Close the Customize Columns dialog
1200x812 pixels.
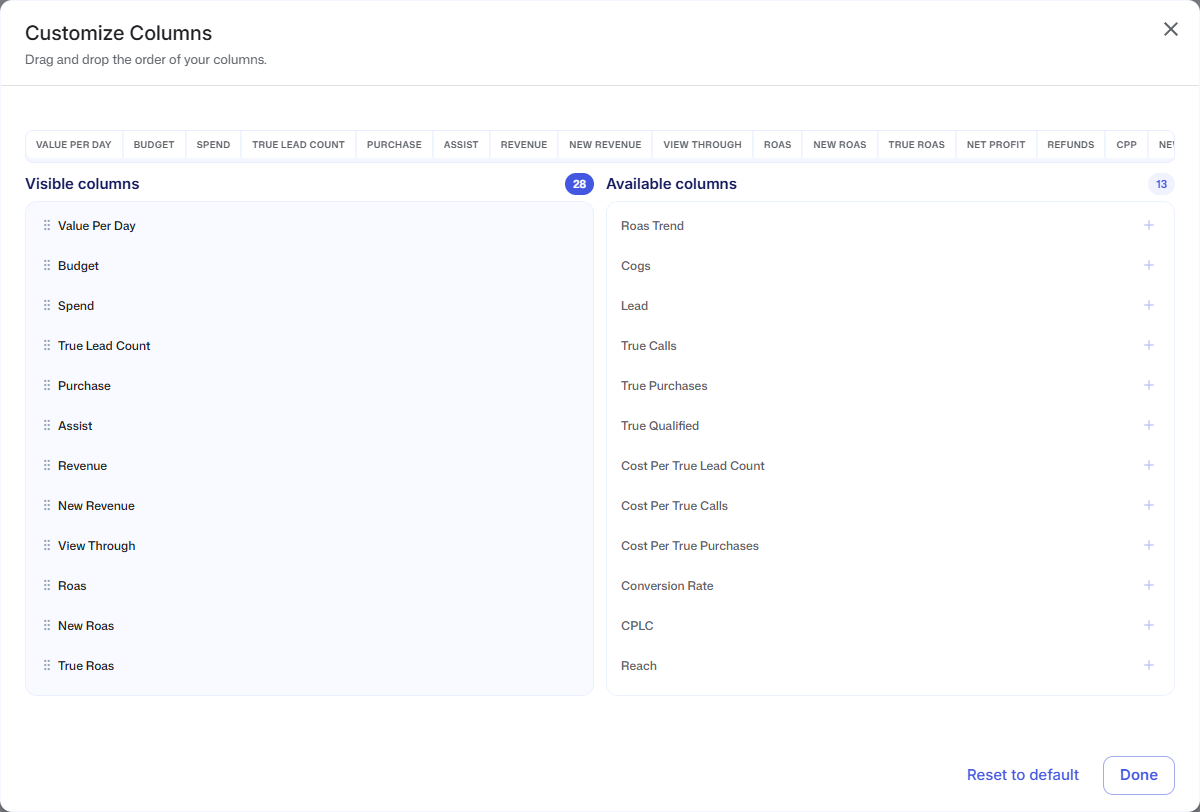coord(1171,29)
